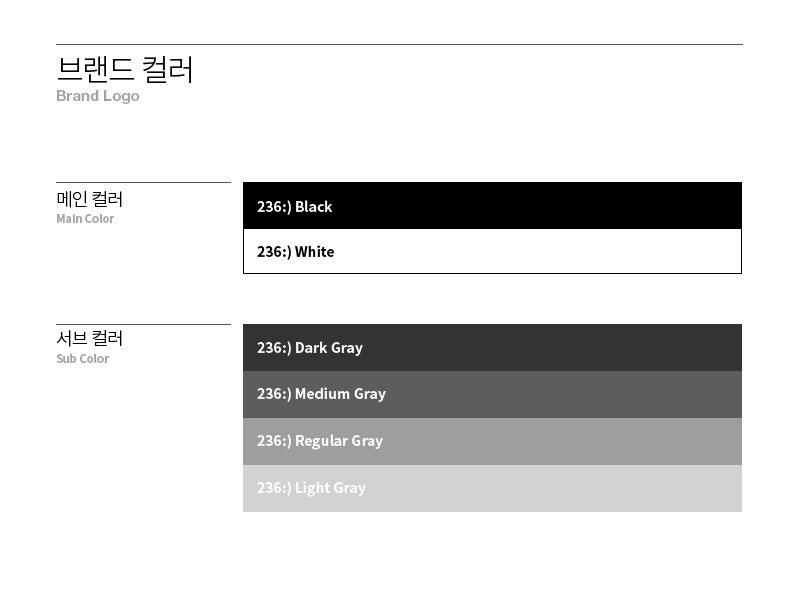The width and height of the screenshot is (800, 600).
Task: Select the 메인 컬러 section heading
Action: click(x=90, y=199)
